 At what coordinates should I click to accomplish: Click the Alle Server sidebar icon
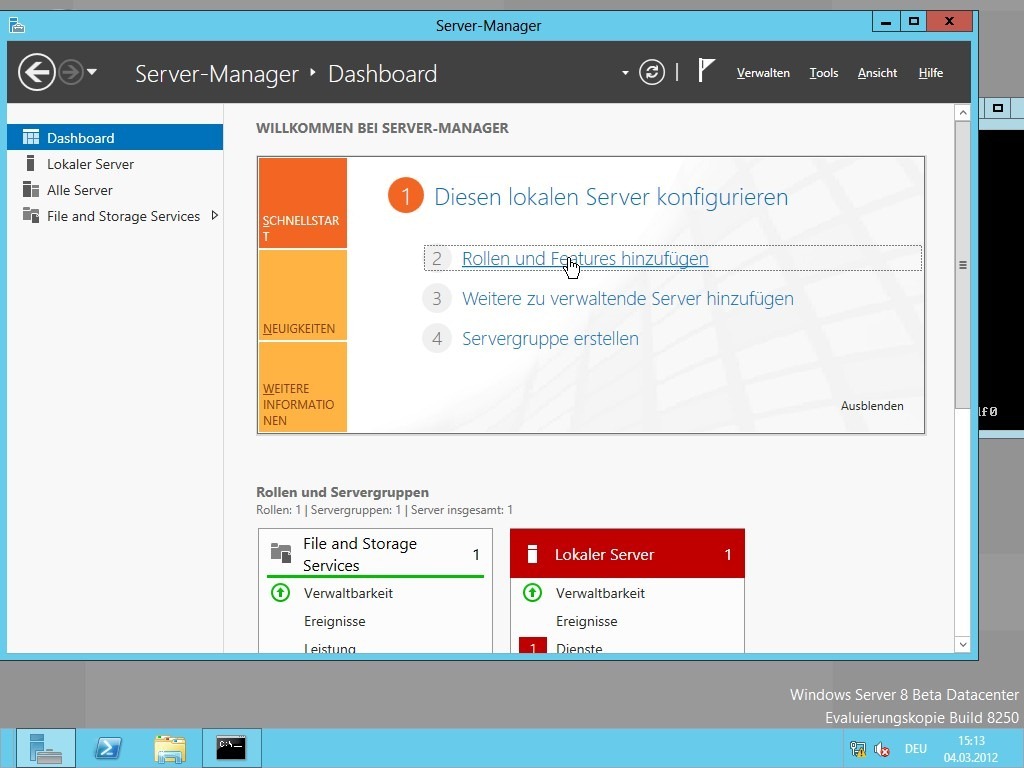click(31, 189)
